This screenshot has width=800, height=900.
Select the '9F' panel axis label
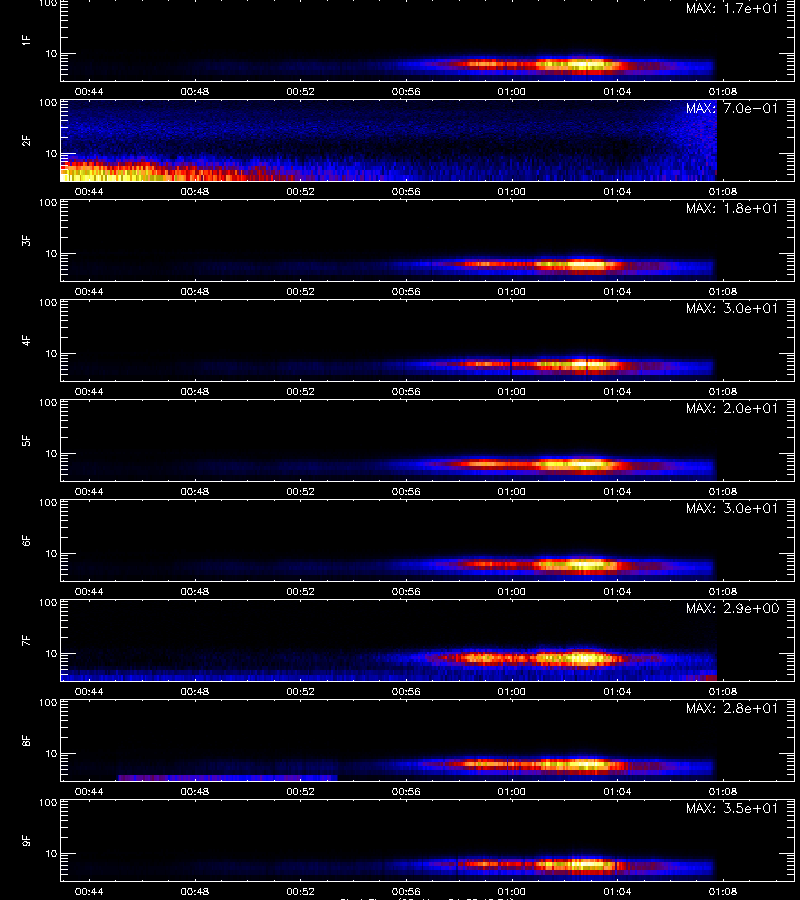26,840
